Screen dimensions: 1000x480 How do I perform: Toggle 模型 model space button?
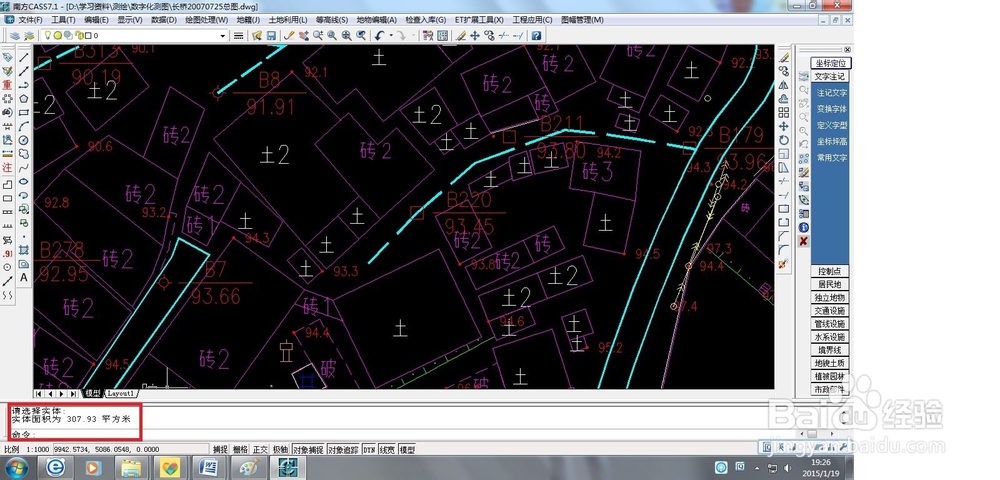click(x=408, y=449)
